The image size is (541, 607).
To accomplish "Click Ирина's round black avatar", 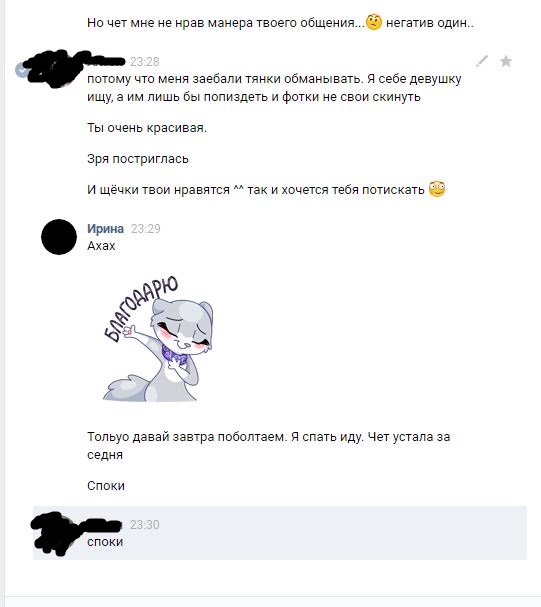I will [x=59, y=237].
